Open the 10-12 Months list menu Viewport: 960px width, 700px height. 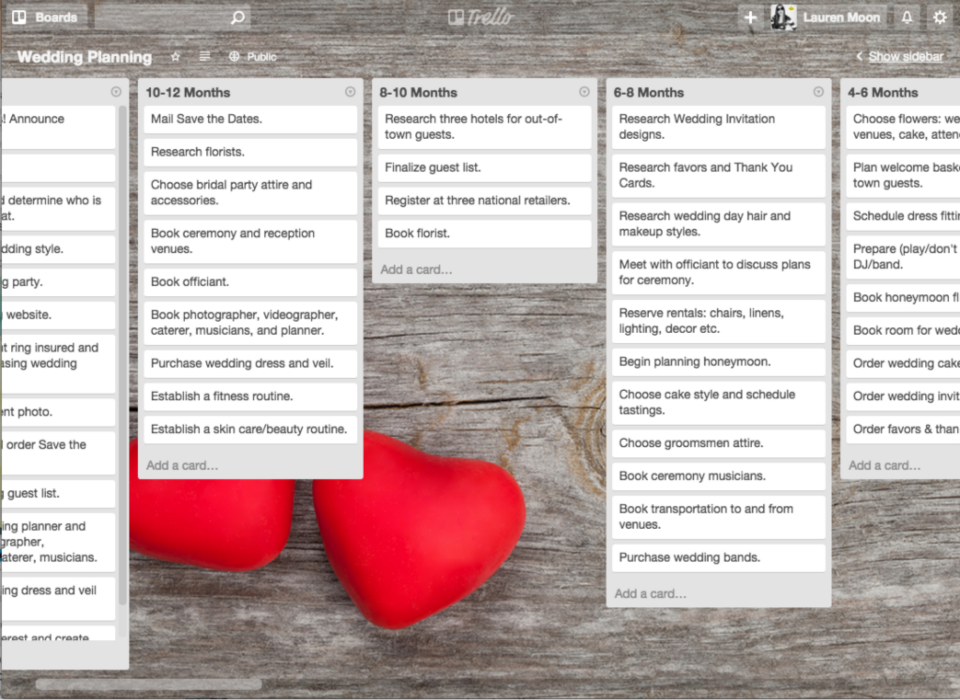coord(350,92)
